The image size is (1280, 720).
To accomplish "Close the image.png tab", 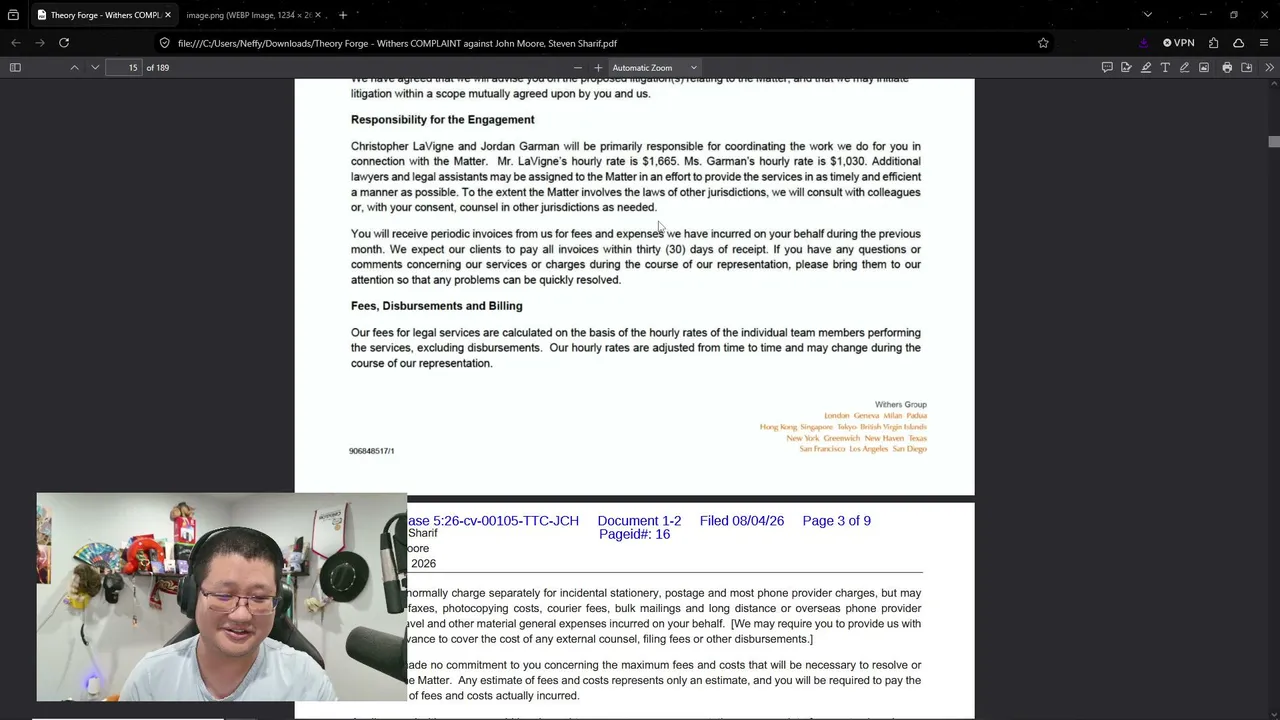I will (x=318, y=15).
